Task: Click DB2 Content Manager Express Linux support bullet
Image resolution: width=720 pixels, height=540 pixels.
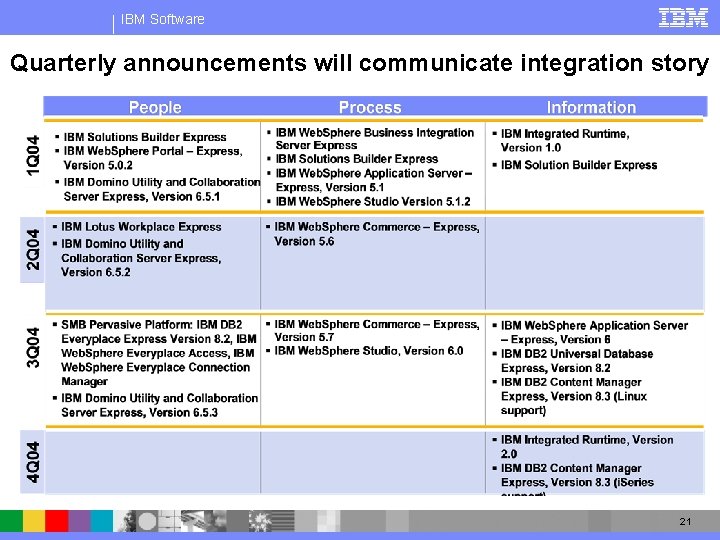Action: (x=574, y=396)
